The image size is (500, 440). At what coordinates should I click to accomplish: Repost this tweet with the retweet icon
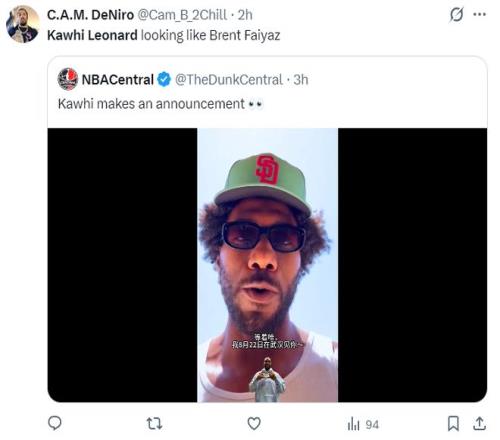click(x=154, y=424)
